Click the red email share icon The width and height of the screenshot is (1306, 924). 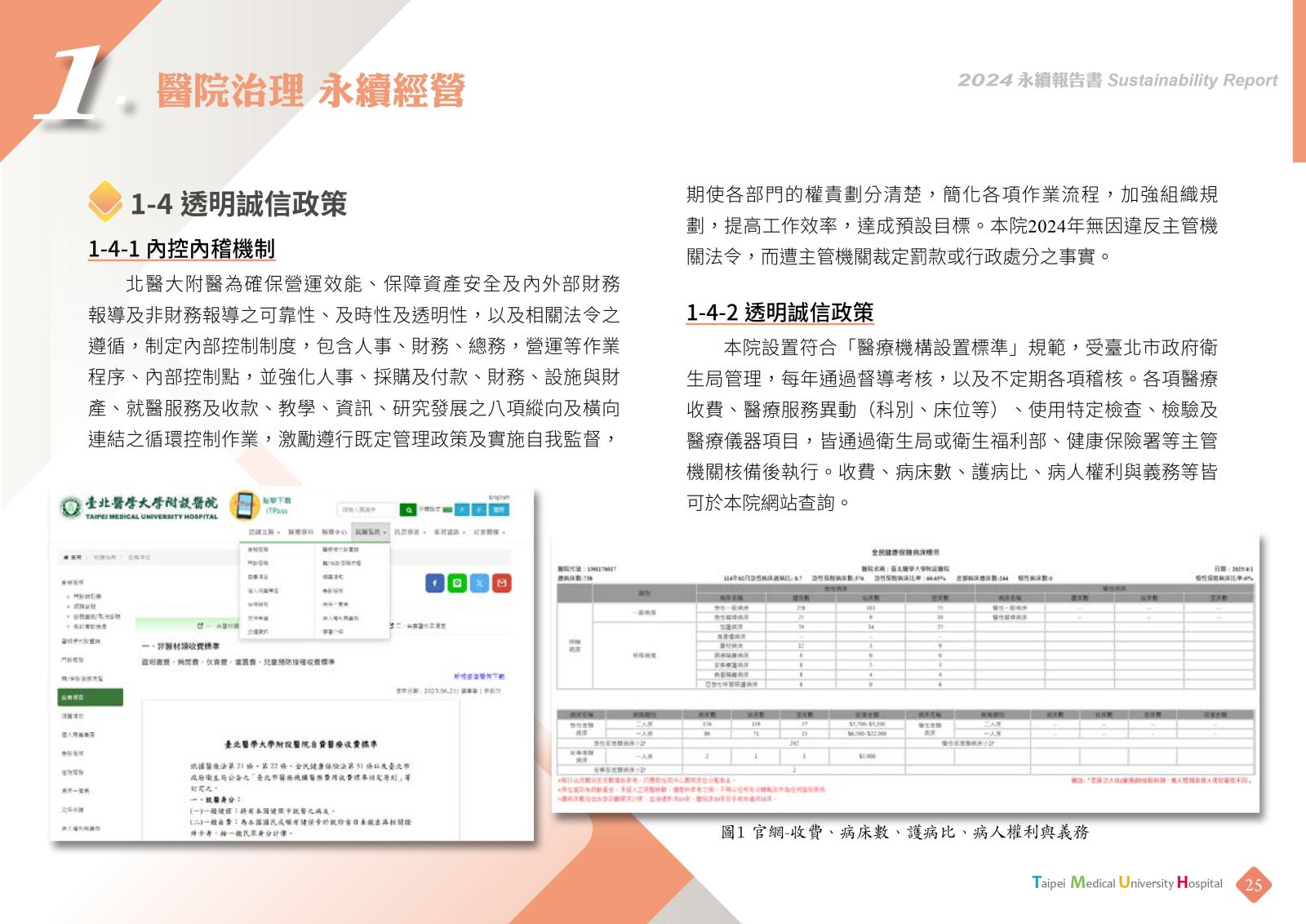click(x=501, y=583)
